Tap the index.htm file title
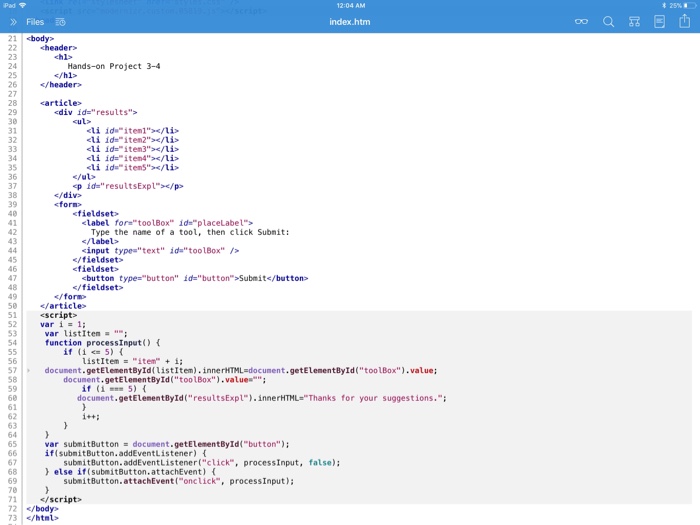700x525 pixels. click(x=350, y=22)
